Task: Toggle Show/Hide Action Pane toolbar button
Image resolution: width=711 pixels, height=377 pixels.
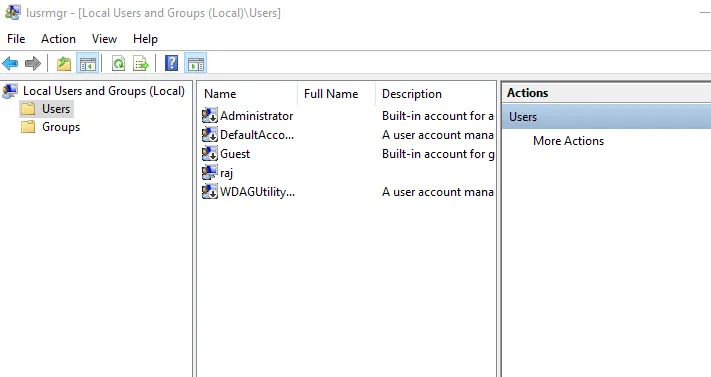Action: (x=195, y=64)
